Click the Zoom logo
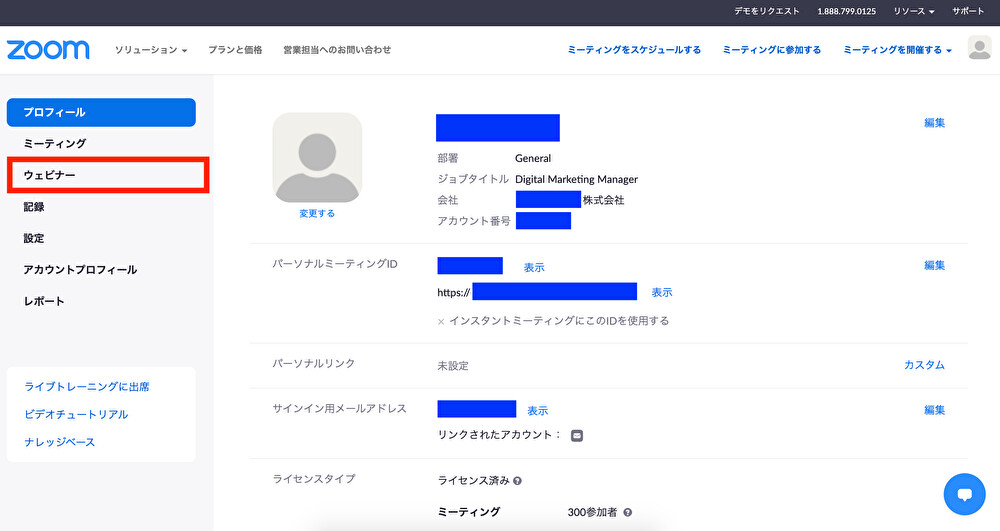This screenshot has width=1000, height=531. pyautogui.click(x=48, y=50)
